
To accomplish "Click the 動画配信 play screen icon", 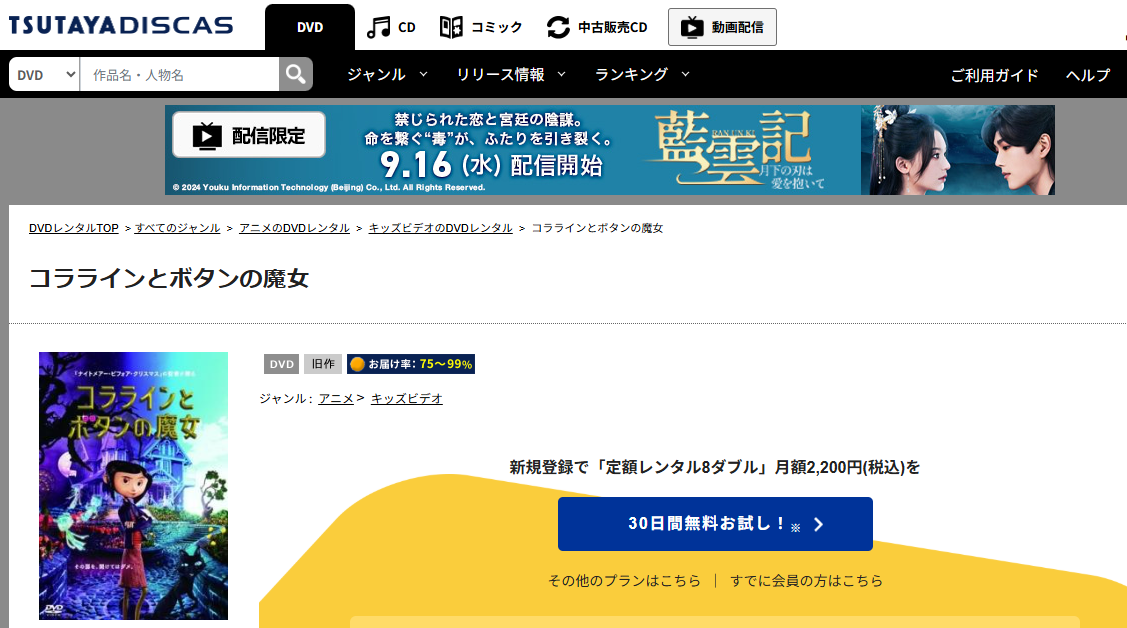I will click(692, 27).
